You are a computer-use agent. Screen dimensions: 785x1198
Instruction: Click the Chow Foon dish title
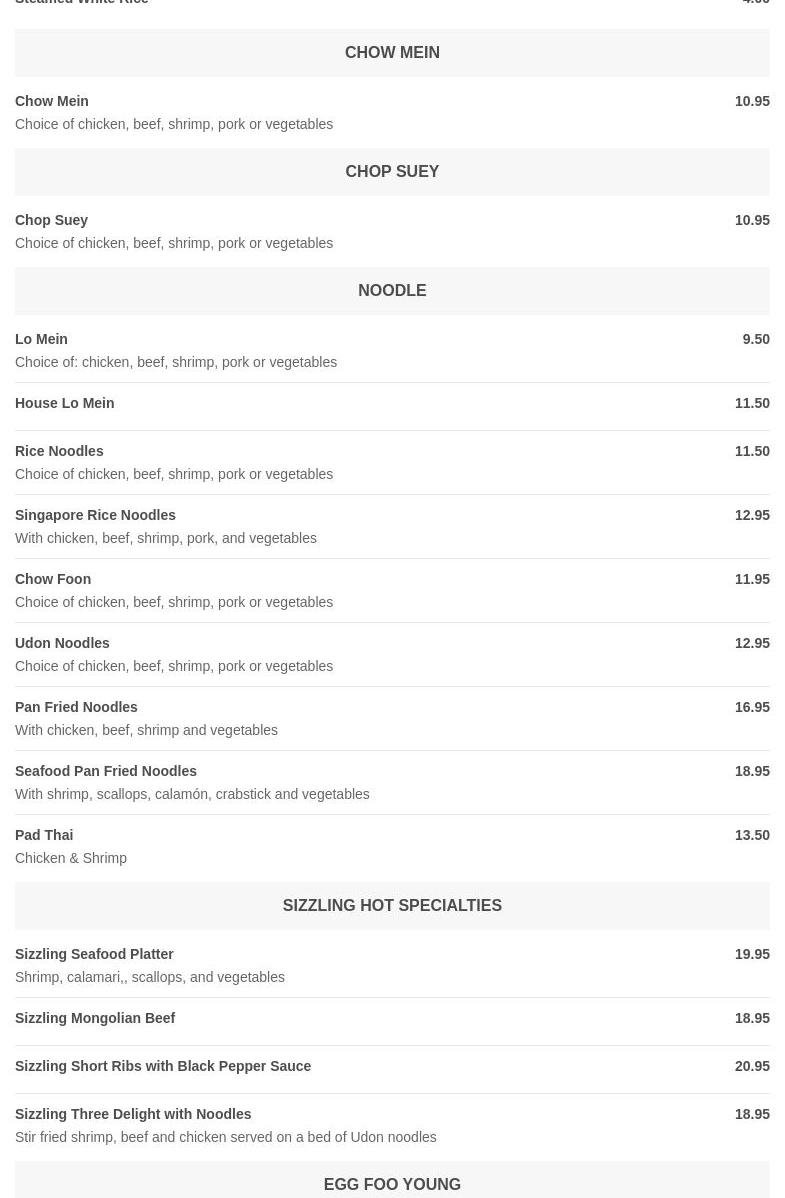pyautogui.click(x=53, y=579)
